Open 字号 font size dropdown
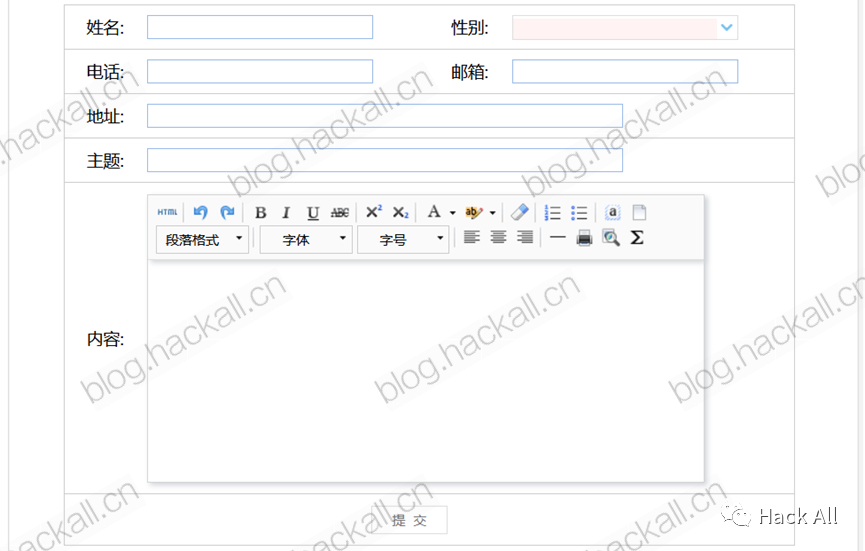 tap(403, 239)
